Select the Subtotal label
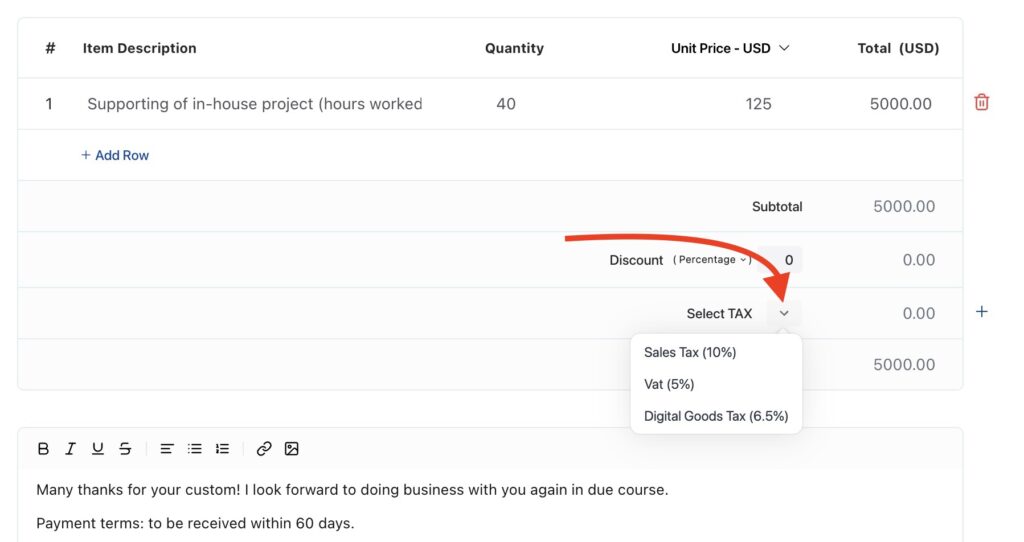The image size is (1024, 542). 777,206
